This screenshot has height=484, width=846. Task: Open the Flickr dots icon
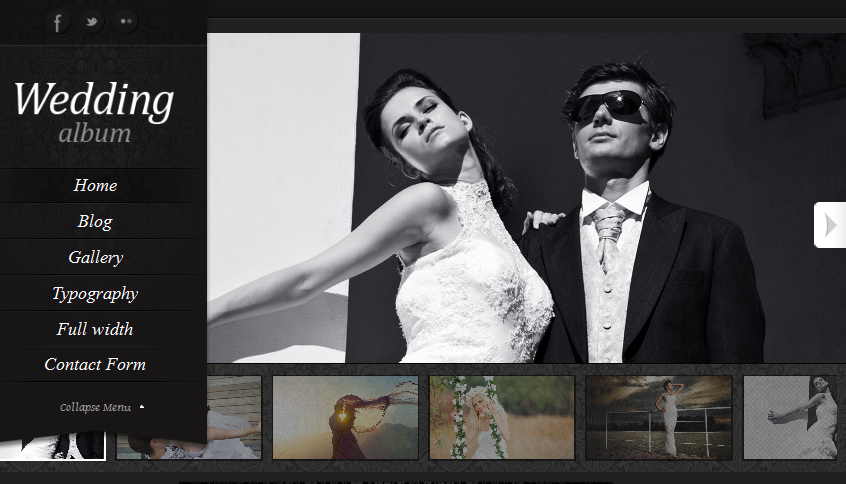click(x=126, y=22)
